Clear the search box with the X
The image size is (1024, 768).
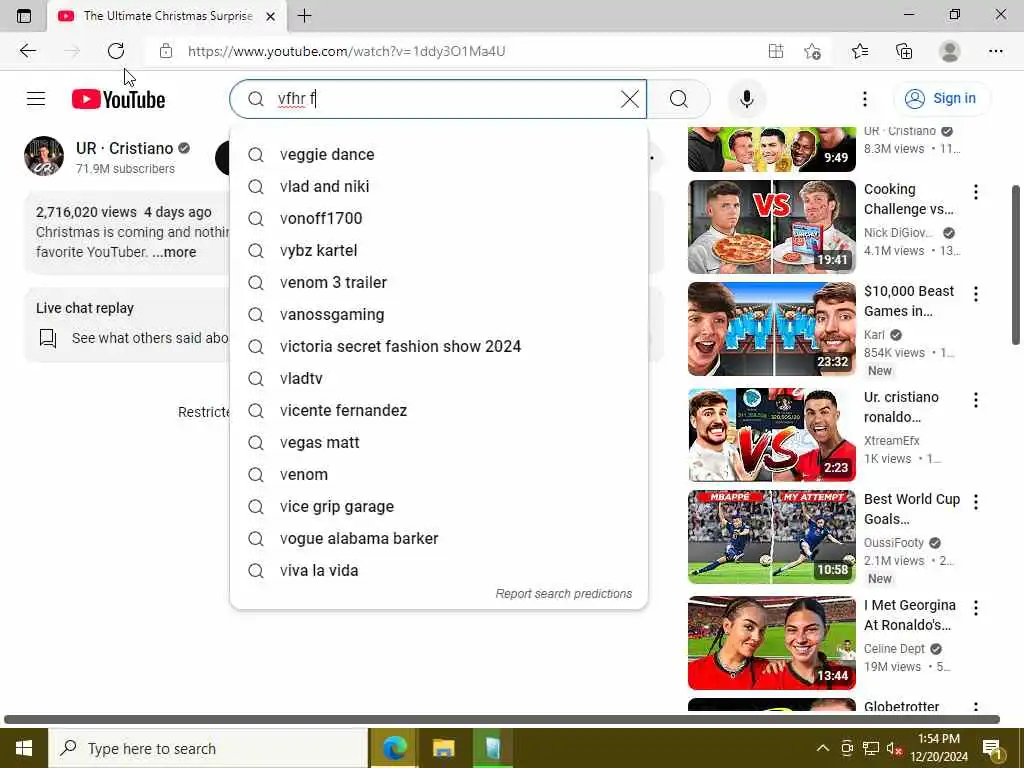[630, 99]
